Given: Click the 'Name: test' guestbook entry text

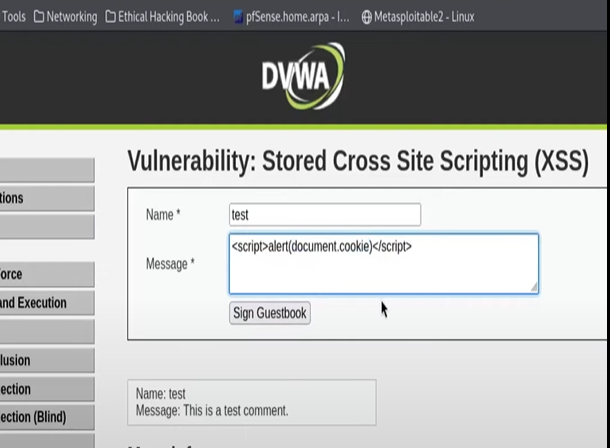Looking at the screenshot, I should click(x=161, y=394).
